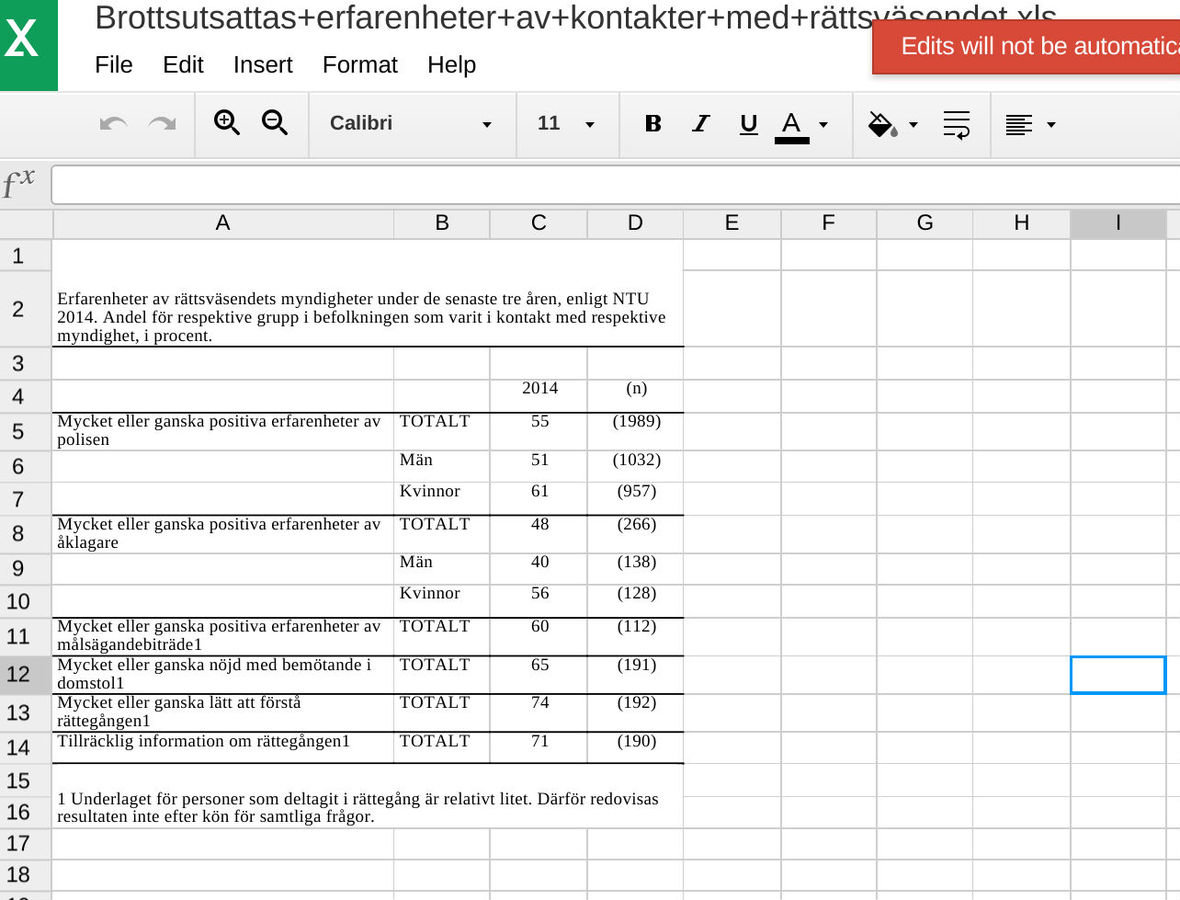Click the red Edits will not be saved banner
Screen dimensions: 1180x900
tap(1026, 47)
